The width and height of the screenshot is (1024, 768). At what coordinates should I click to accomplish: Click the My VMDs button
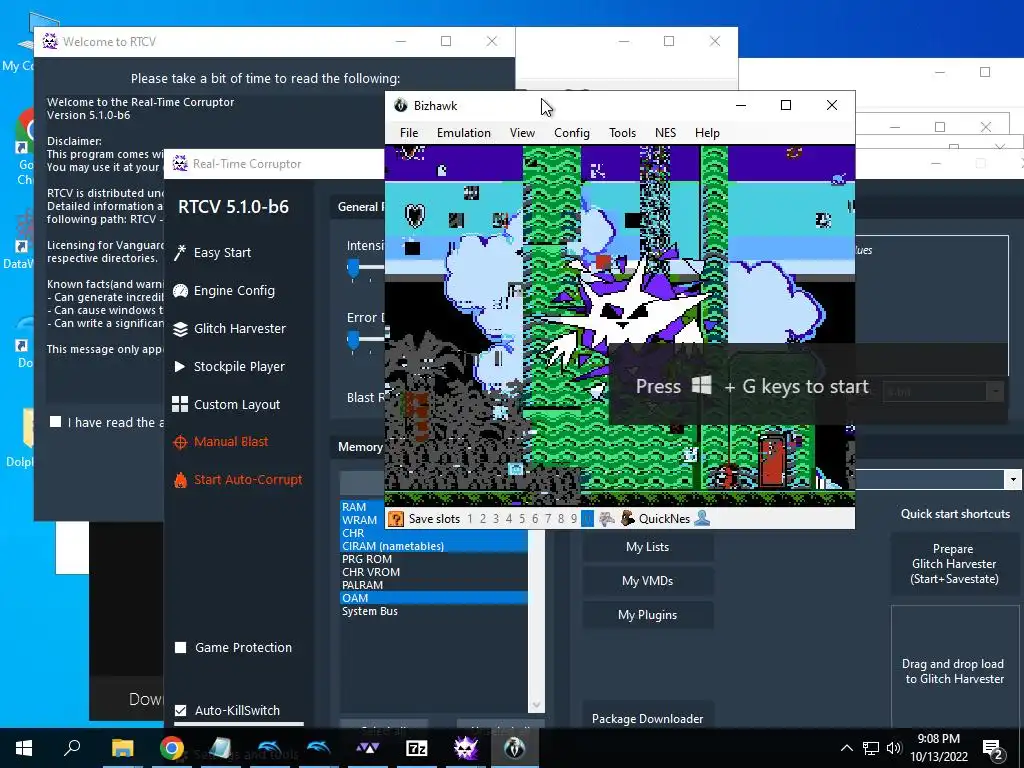(647, 581)
